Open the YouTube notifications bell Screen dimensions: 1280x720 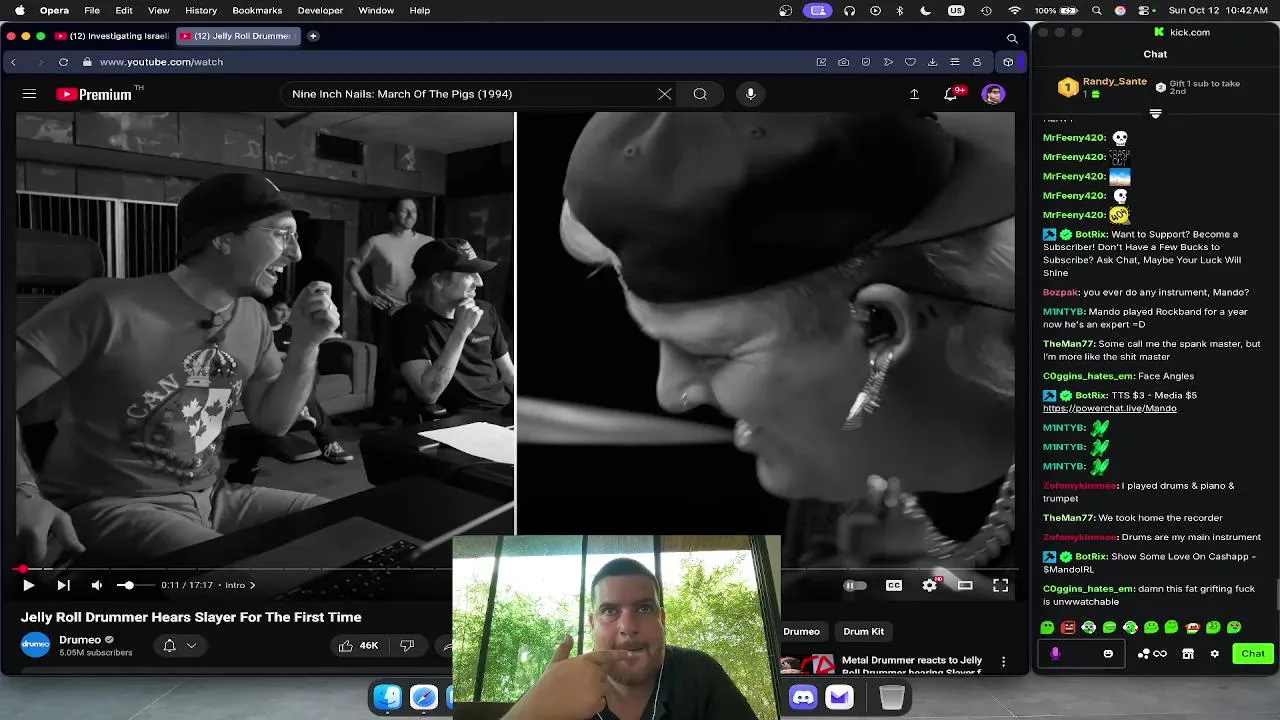pos(951,94)
